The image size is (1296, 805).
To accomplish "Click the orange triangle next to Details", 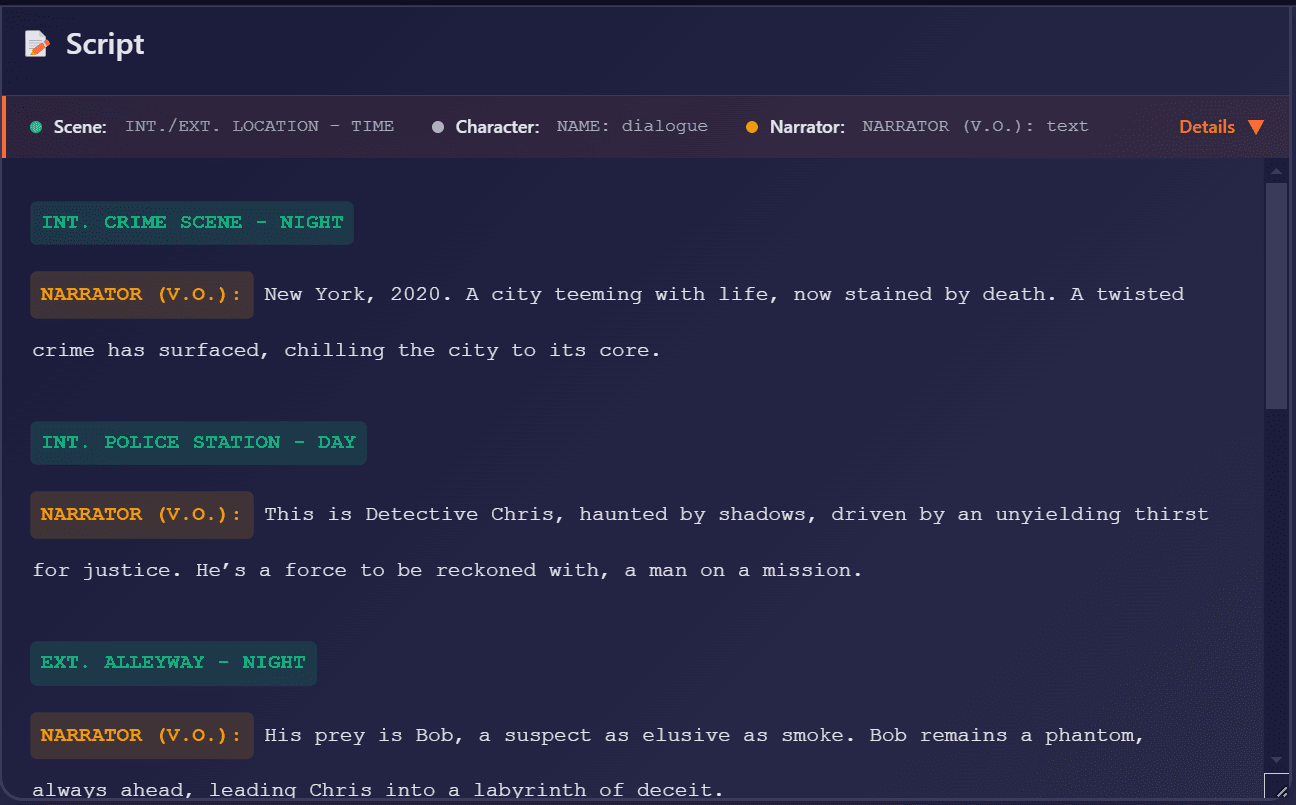I will pyautogui.click(x=1258, y=126).
